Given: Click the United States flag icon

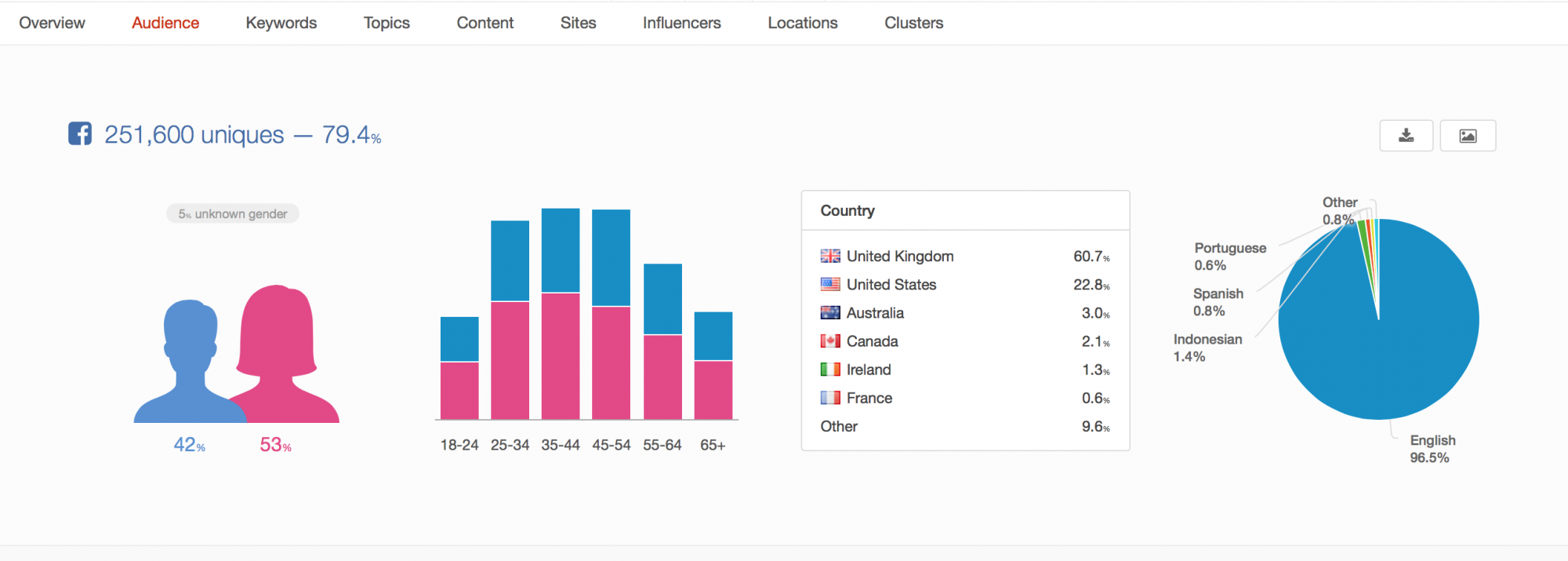Looking at the screenshot, I should click(830, 285).
